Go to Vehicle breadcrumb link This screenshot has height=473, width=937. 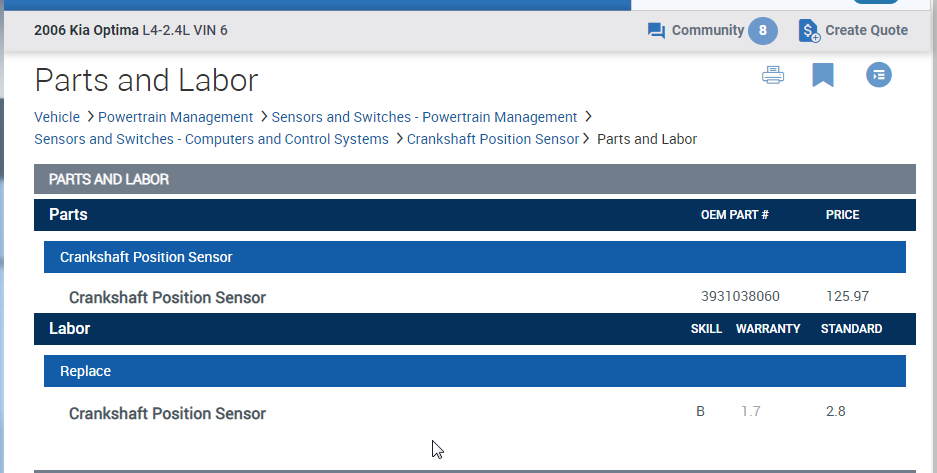(x=57, y=117)
